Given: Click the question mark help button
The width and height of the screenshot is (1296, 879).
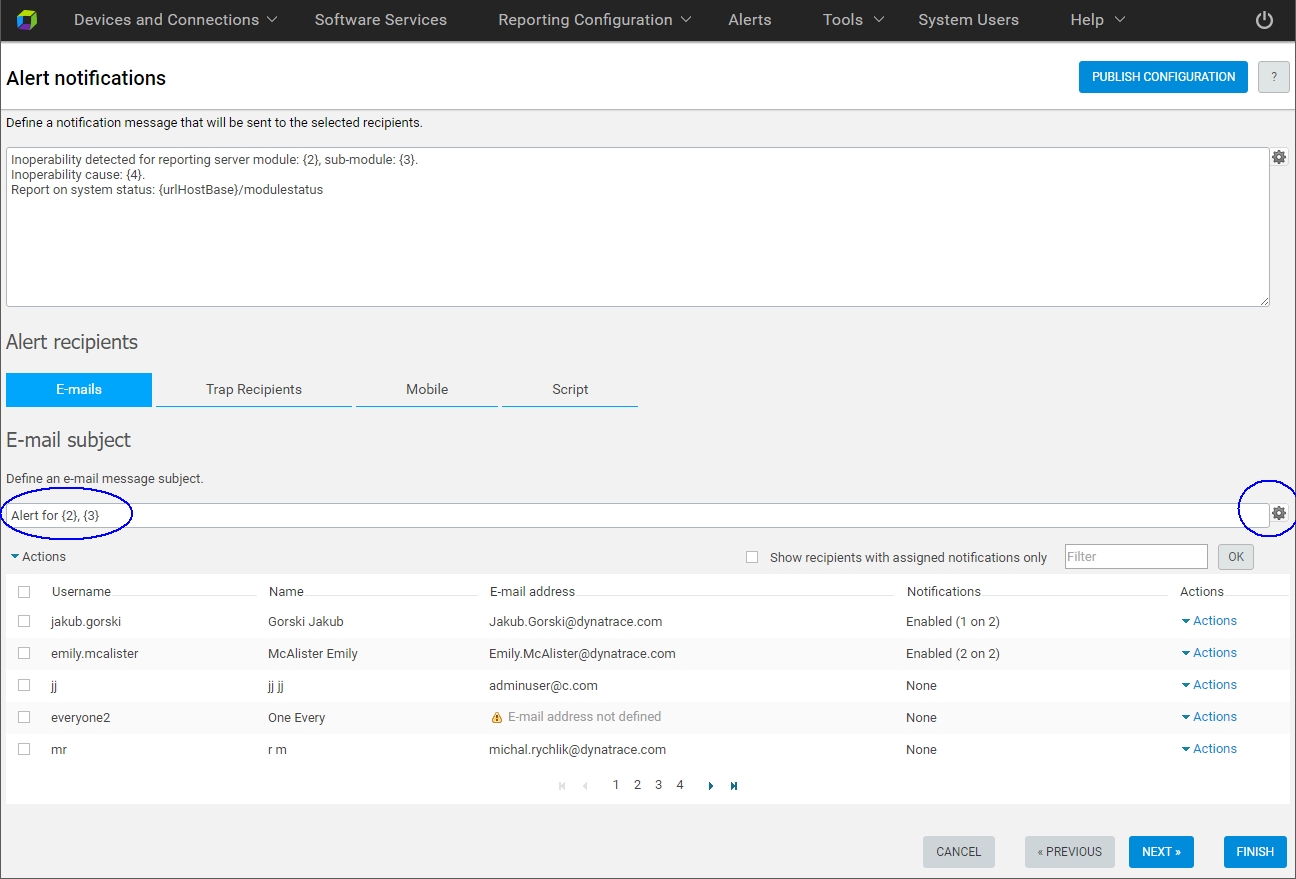Looking at the screenshot, I should (1273, 77).
